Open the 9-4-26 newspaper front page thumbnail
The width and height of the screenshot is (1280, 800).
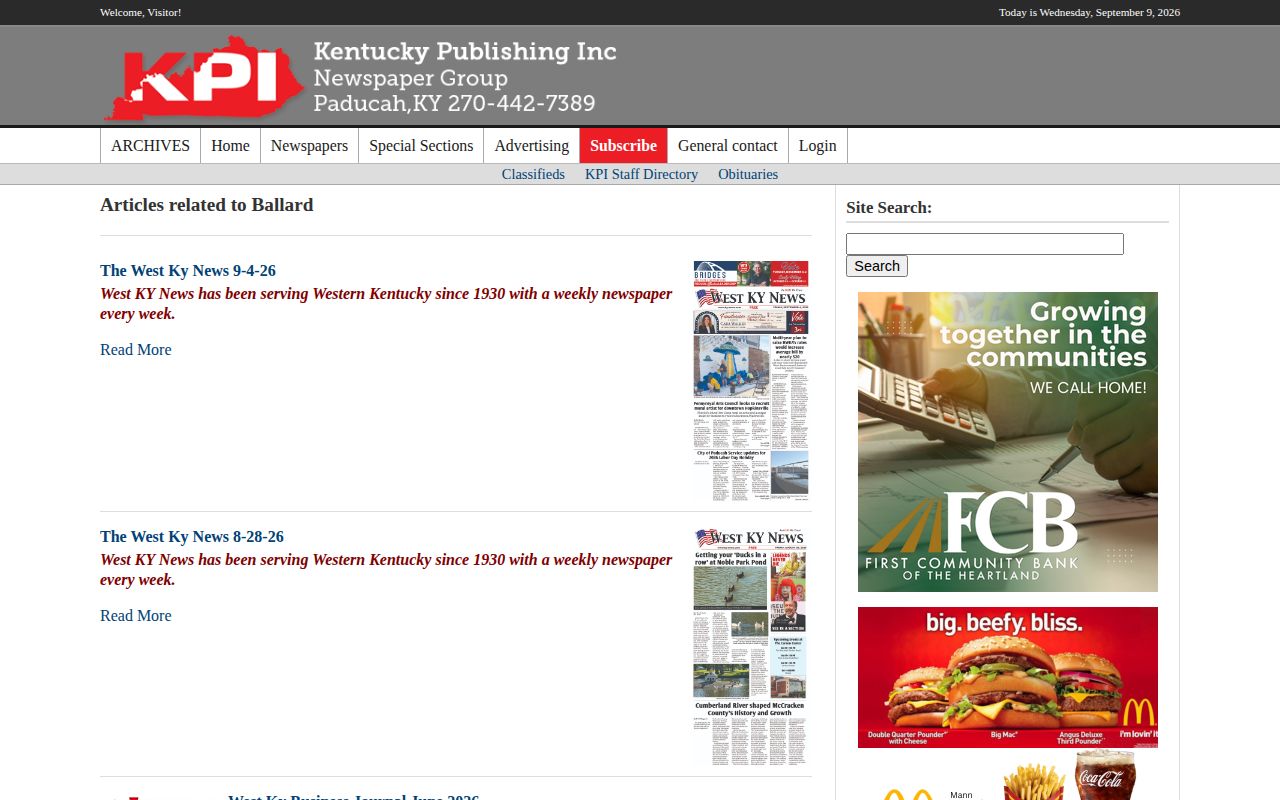click(x=751, y=381)
